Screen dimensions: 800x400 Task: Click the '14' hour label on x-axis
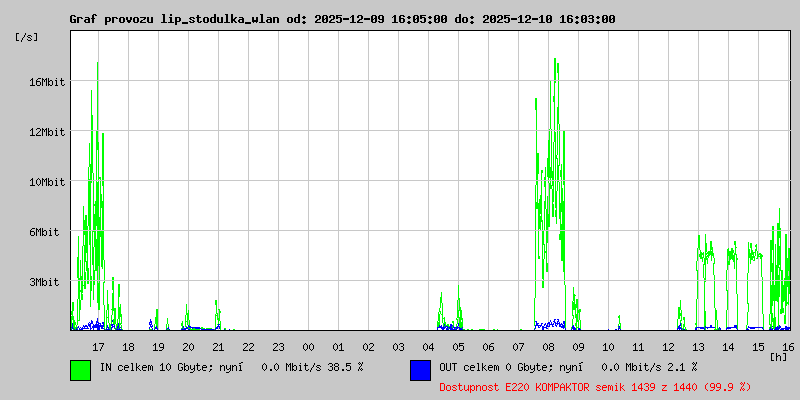coord(729,347)
